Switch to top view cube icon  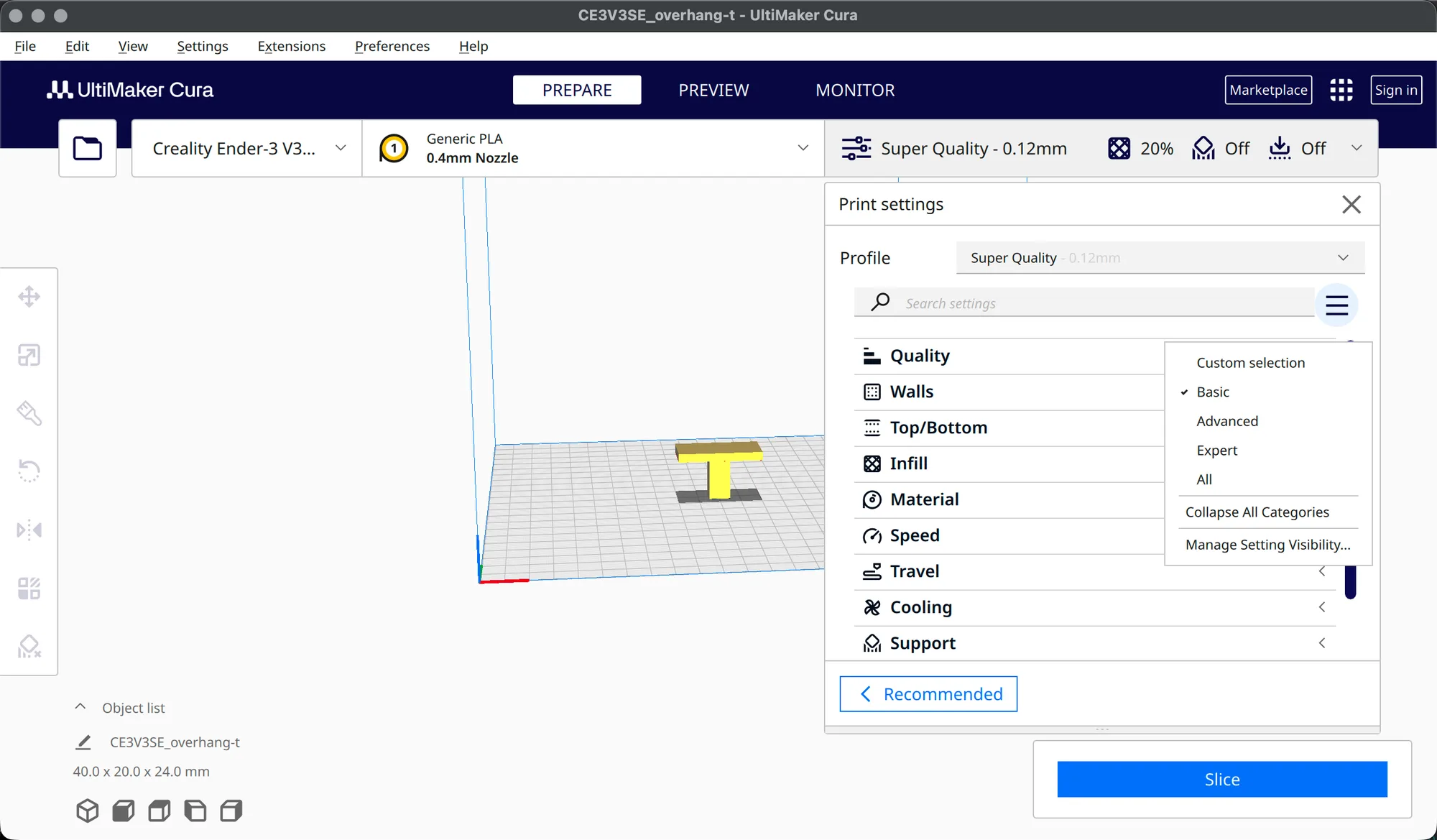coord(160,811)
